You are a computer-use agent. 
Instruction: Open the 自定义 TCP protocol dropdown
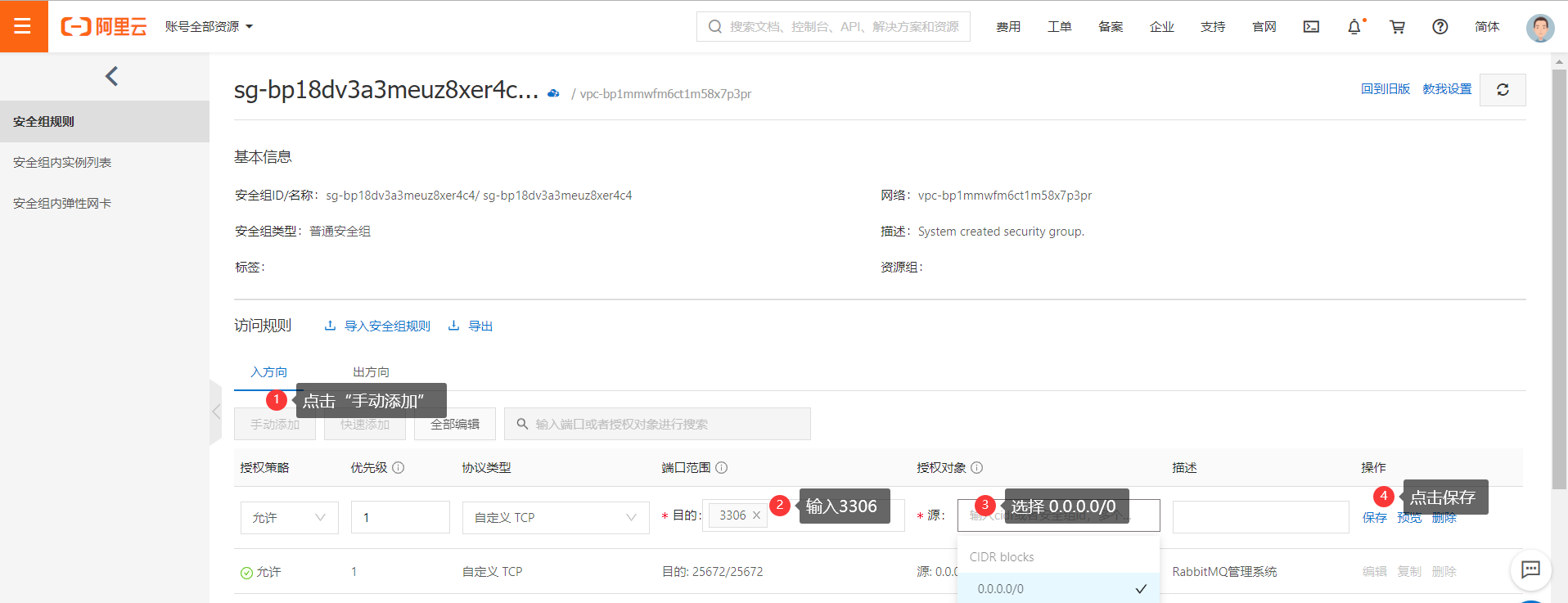(555, 518)
